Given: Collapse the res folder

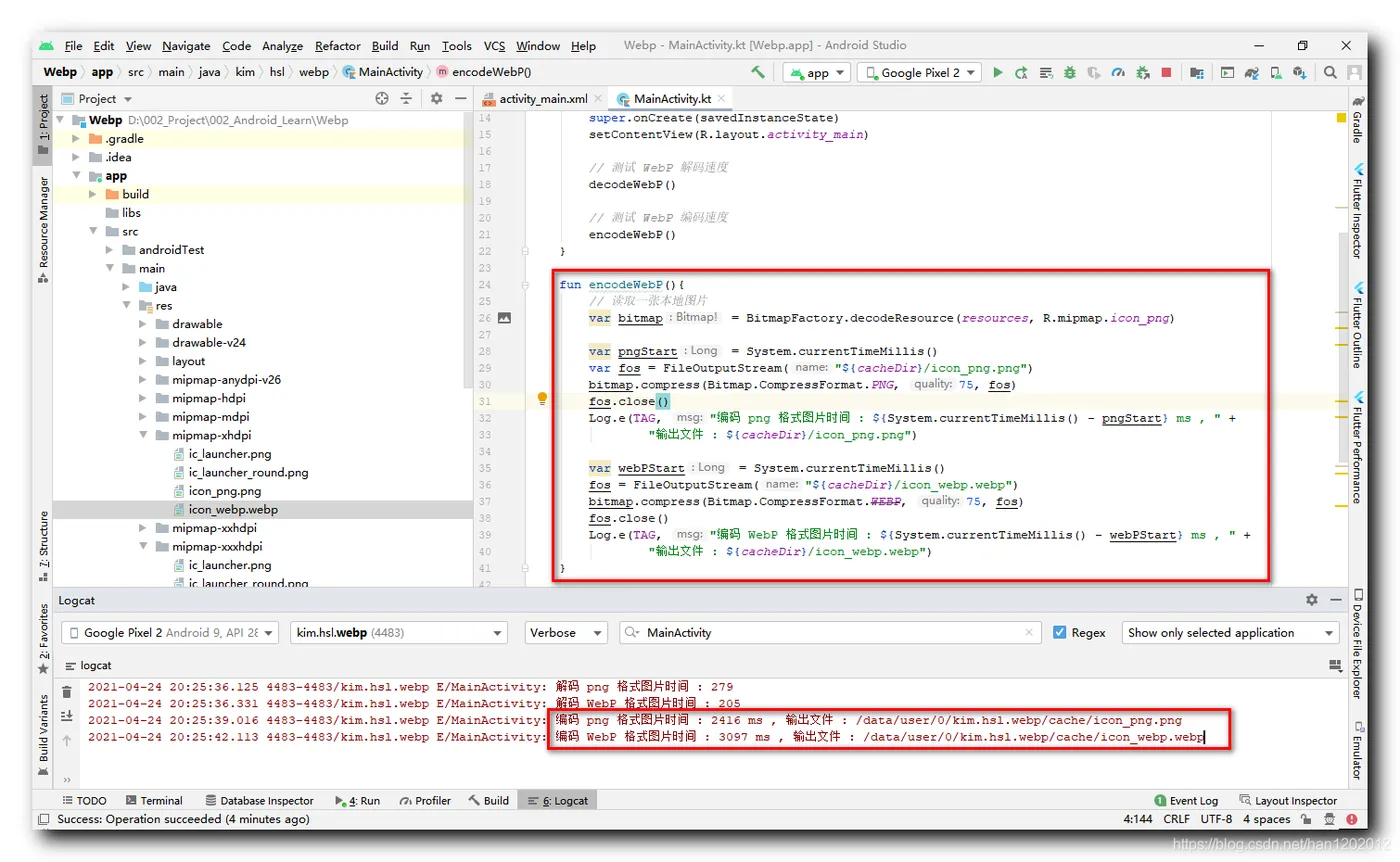Looking at the screenshot, I should [x=128, y=305].
